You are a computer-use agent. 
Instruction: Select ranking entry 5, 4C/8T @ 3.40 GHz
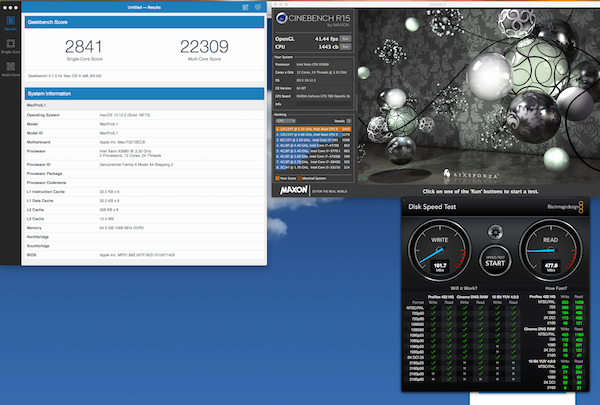click(313, 151)
